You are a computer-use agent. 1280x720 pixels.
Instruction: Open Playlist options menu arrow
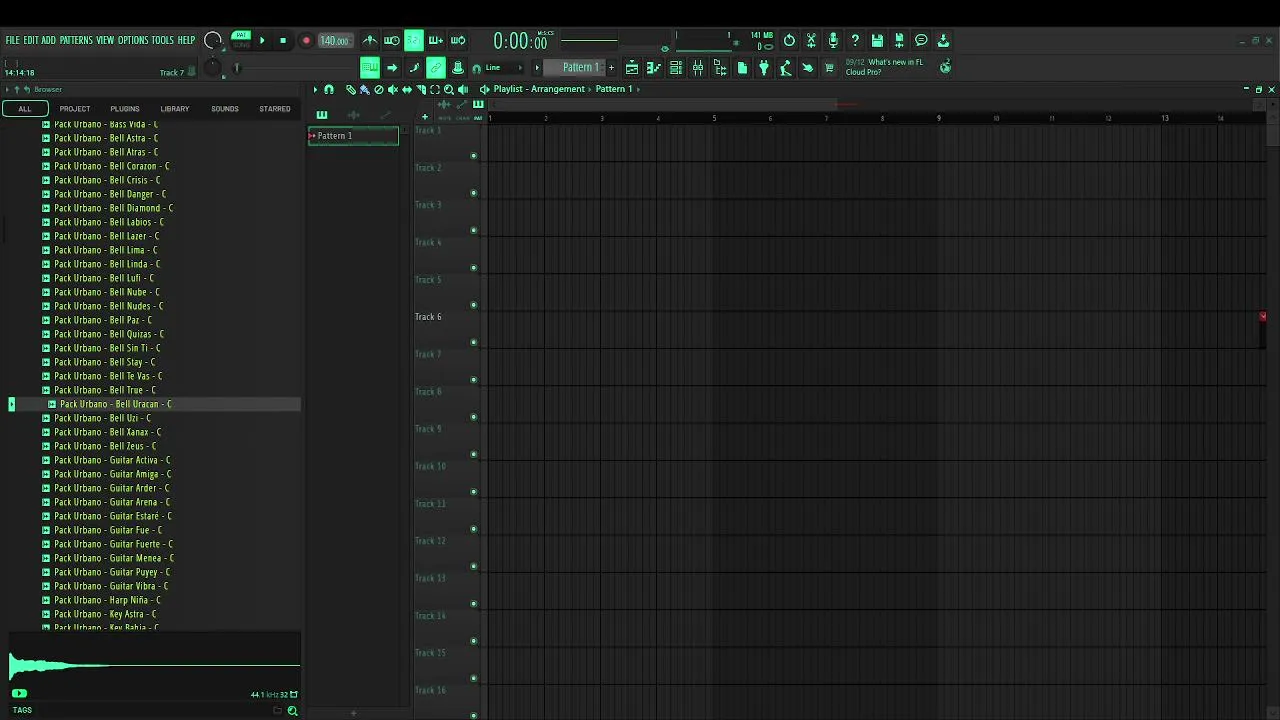point(315,89)
